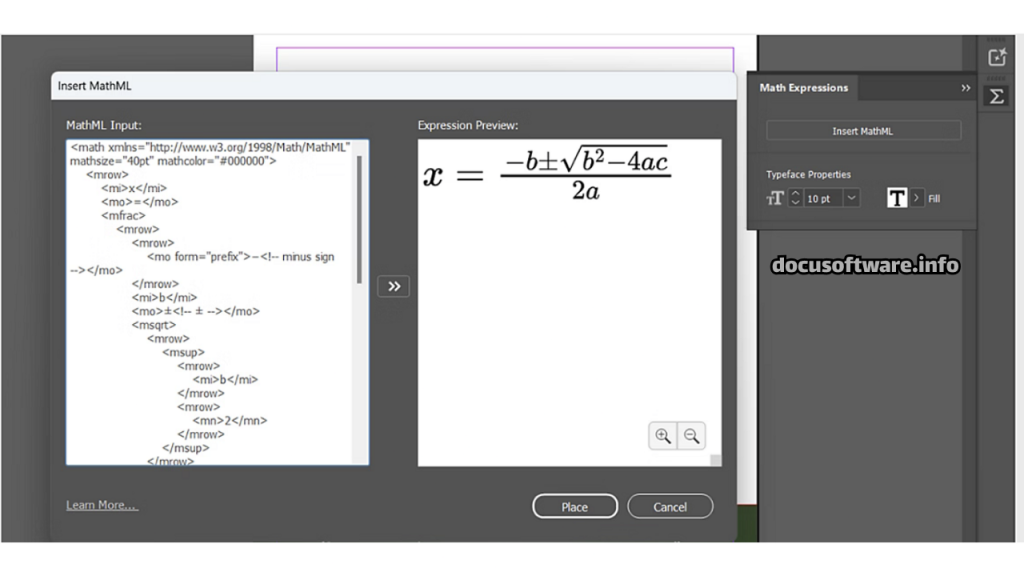Collapse the Math Expressions panel with double chevrons
The height and width of the screenshot is (576, 1024).
coord(965,88)
